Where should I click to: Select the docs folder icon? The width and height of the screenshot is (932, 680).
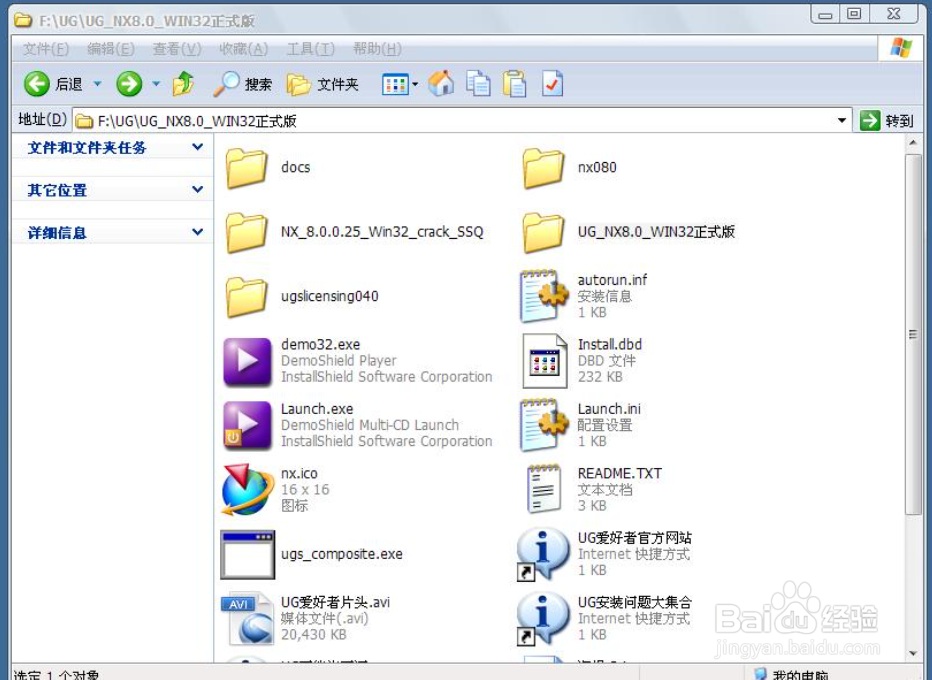(x=246, y=168)
